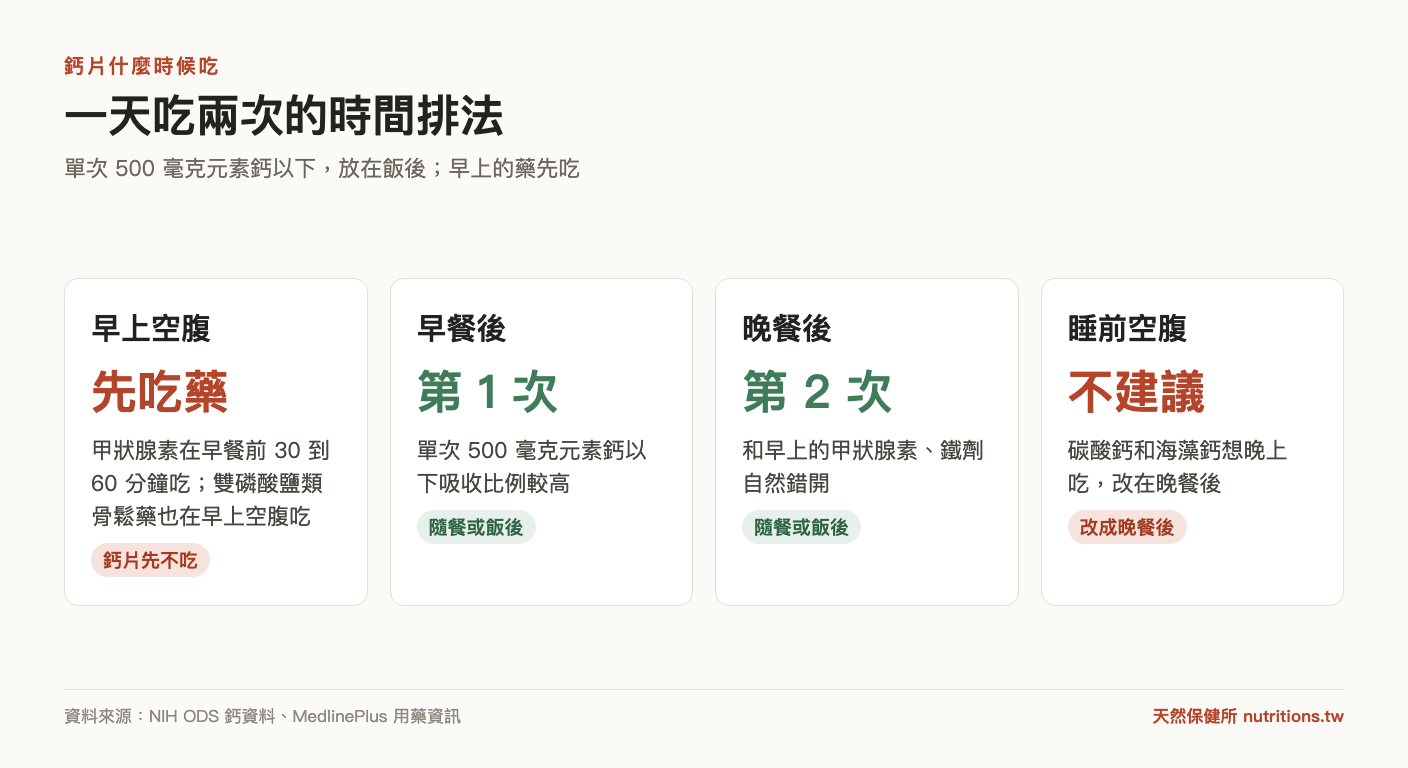Click the 鈣片先不吃 tag

[150, 560]
